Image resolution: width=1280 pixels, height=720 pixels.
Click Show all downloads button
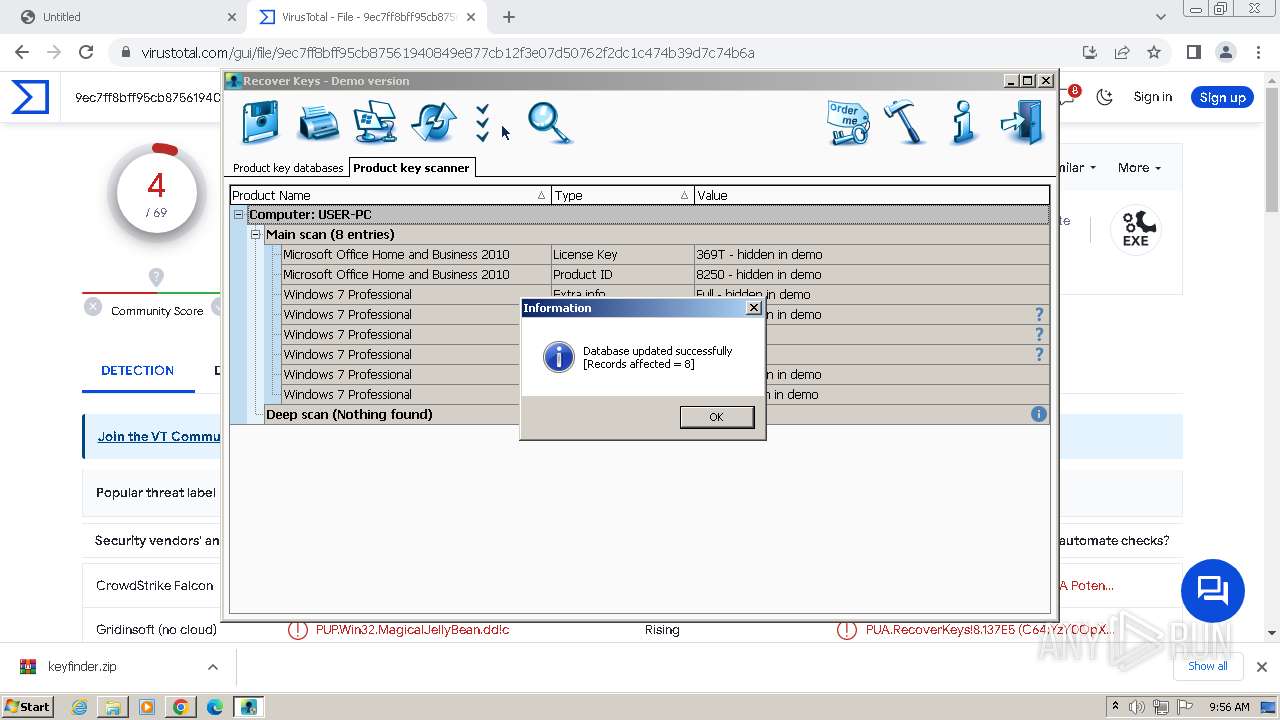pyautogui.click(x=1208, y=666)
